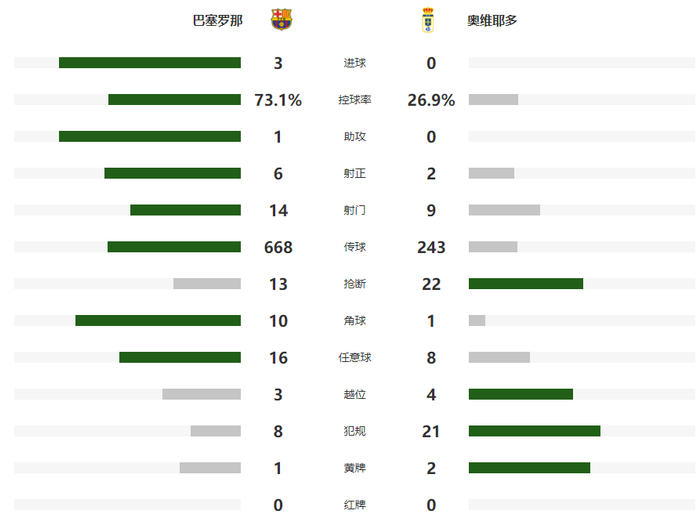Click the 黄牌 stat label
700x525 pixels.
(354, 468)
